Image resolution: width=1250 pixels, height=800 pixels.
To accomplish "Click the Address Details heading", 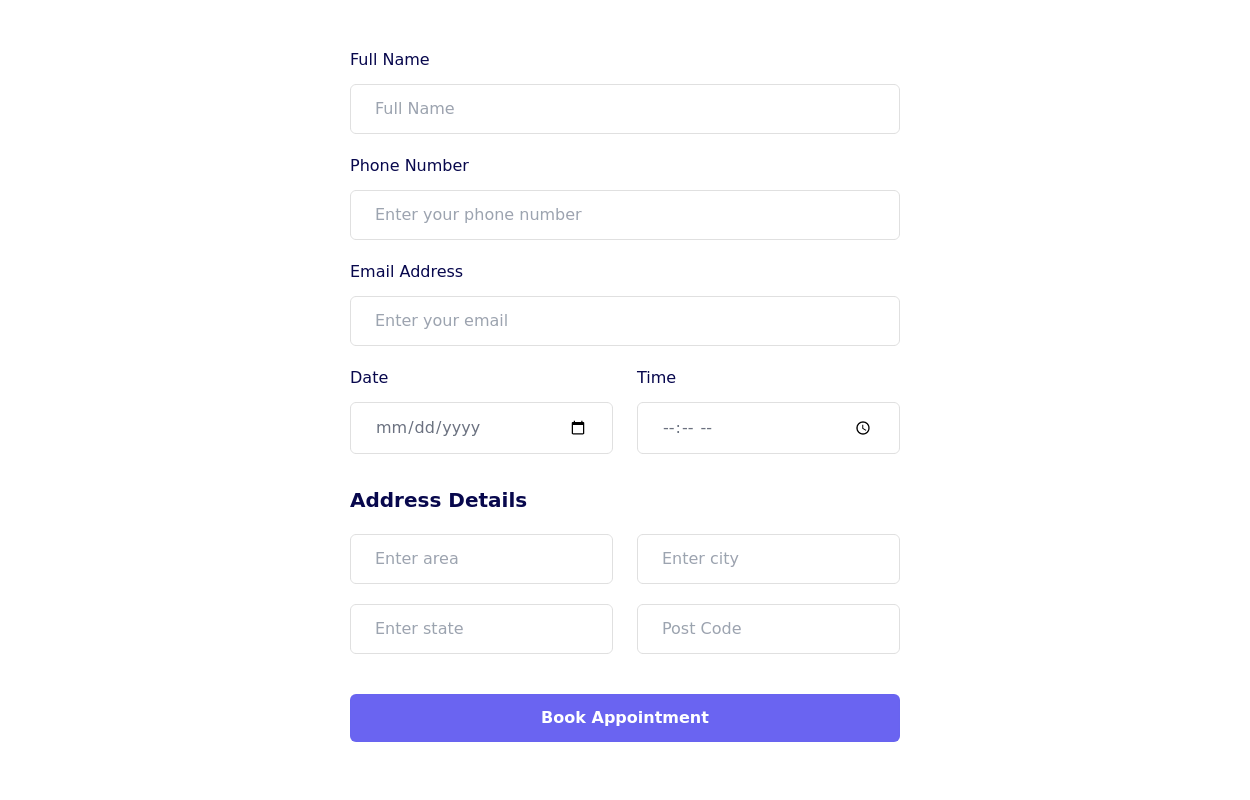I will tap(438, 500).
